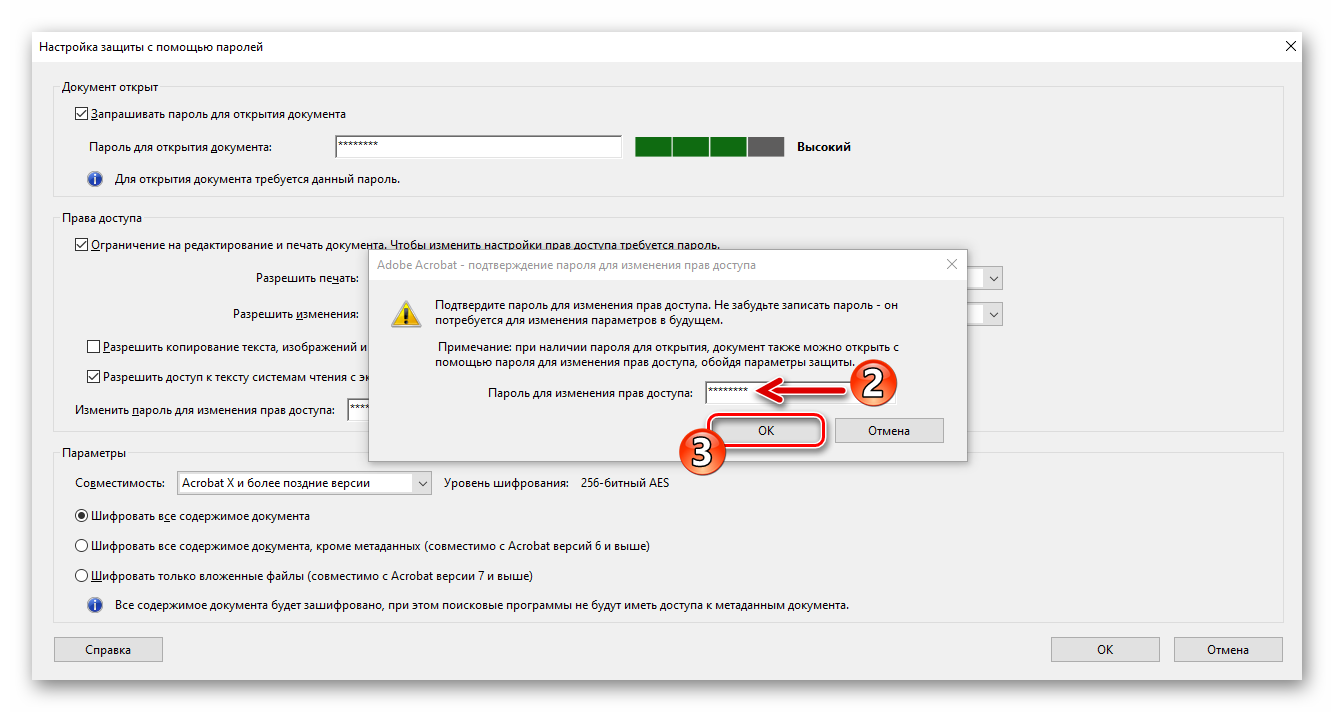Screen dimensions: 1334x712
Task: Open Справка help button
Action: pos(108,649)
